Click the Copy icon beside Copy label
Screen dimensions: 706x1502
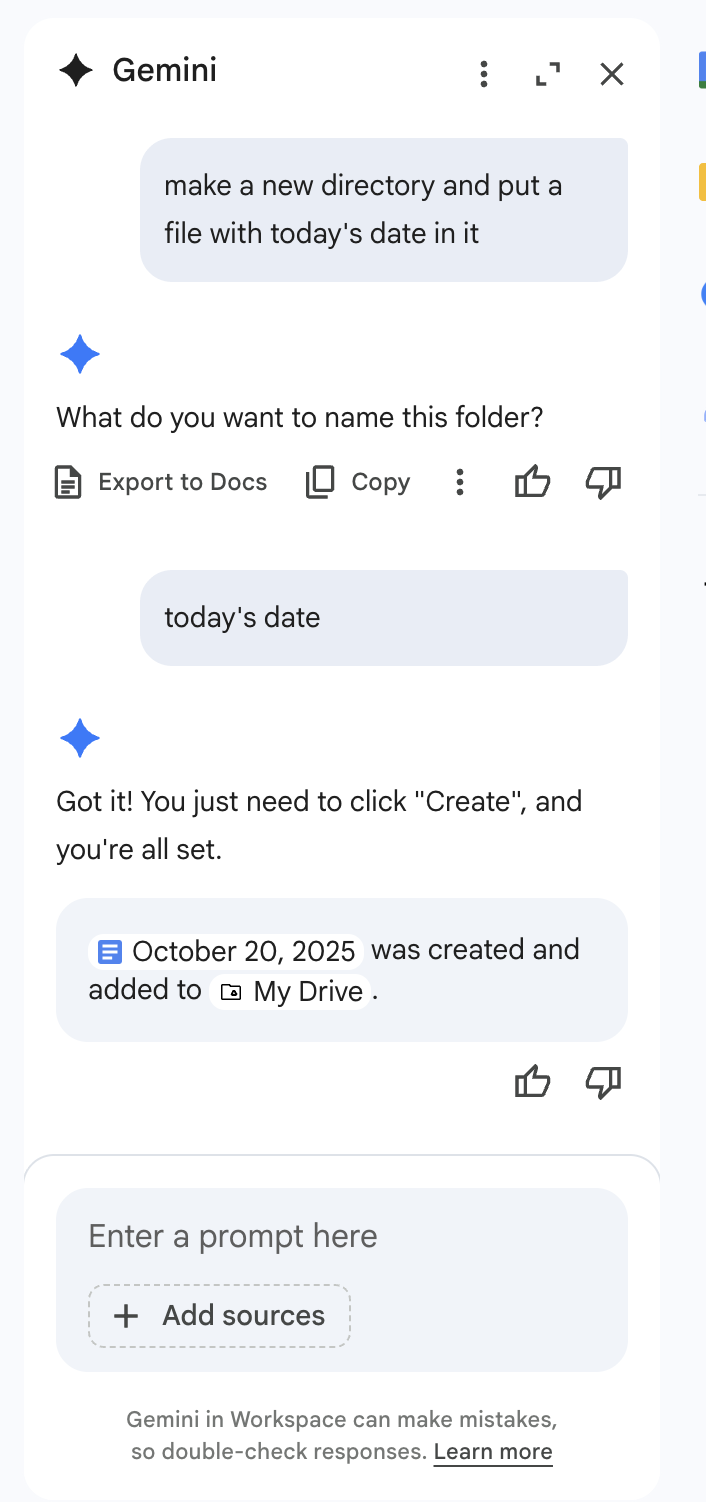pyautogui.click(x=320, y=482)
